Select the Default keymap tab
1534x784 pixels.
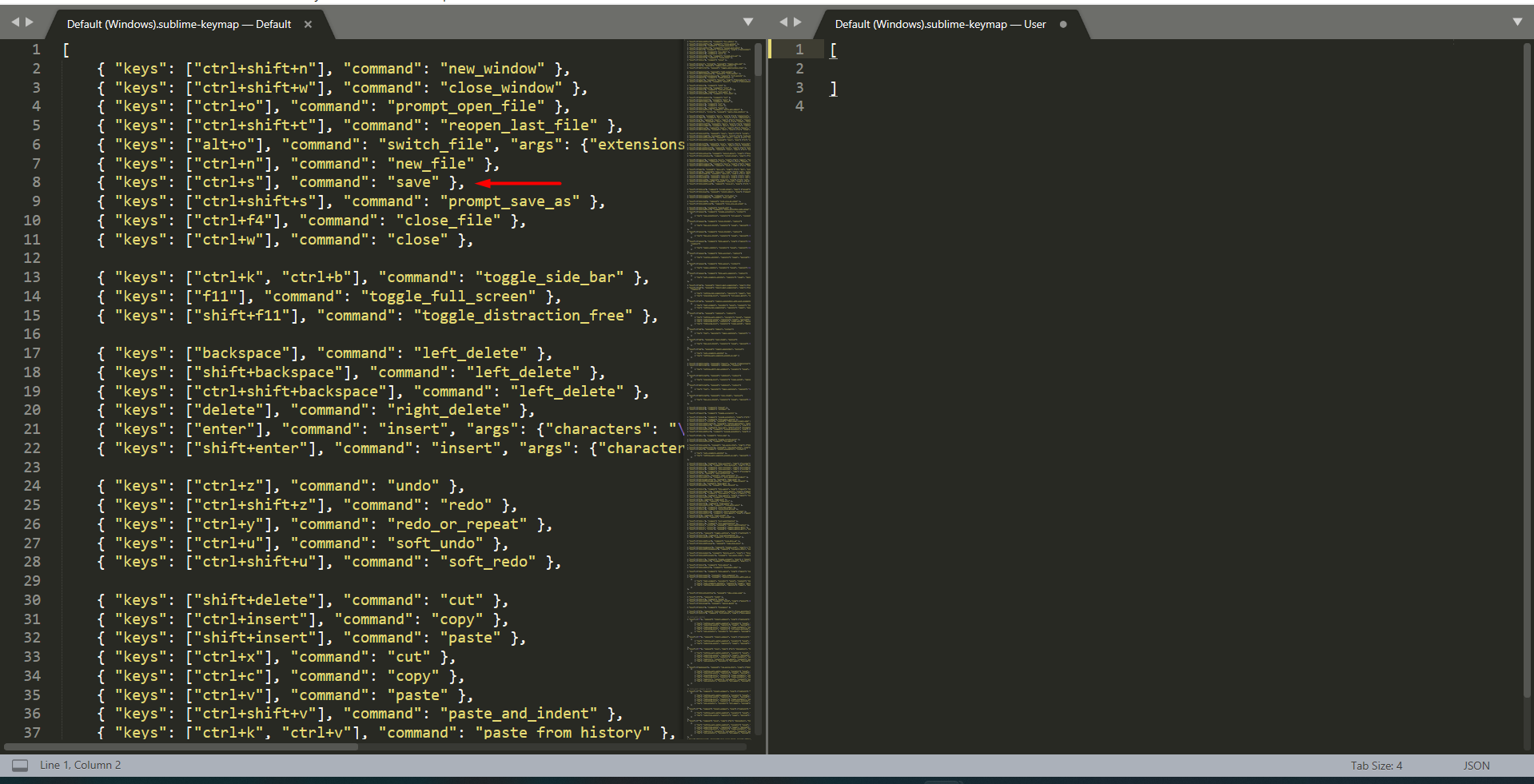click(x=179, y=24)
